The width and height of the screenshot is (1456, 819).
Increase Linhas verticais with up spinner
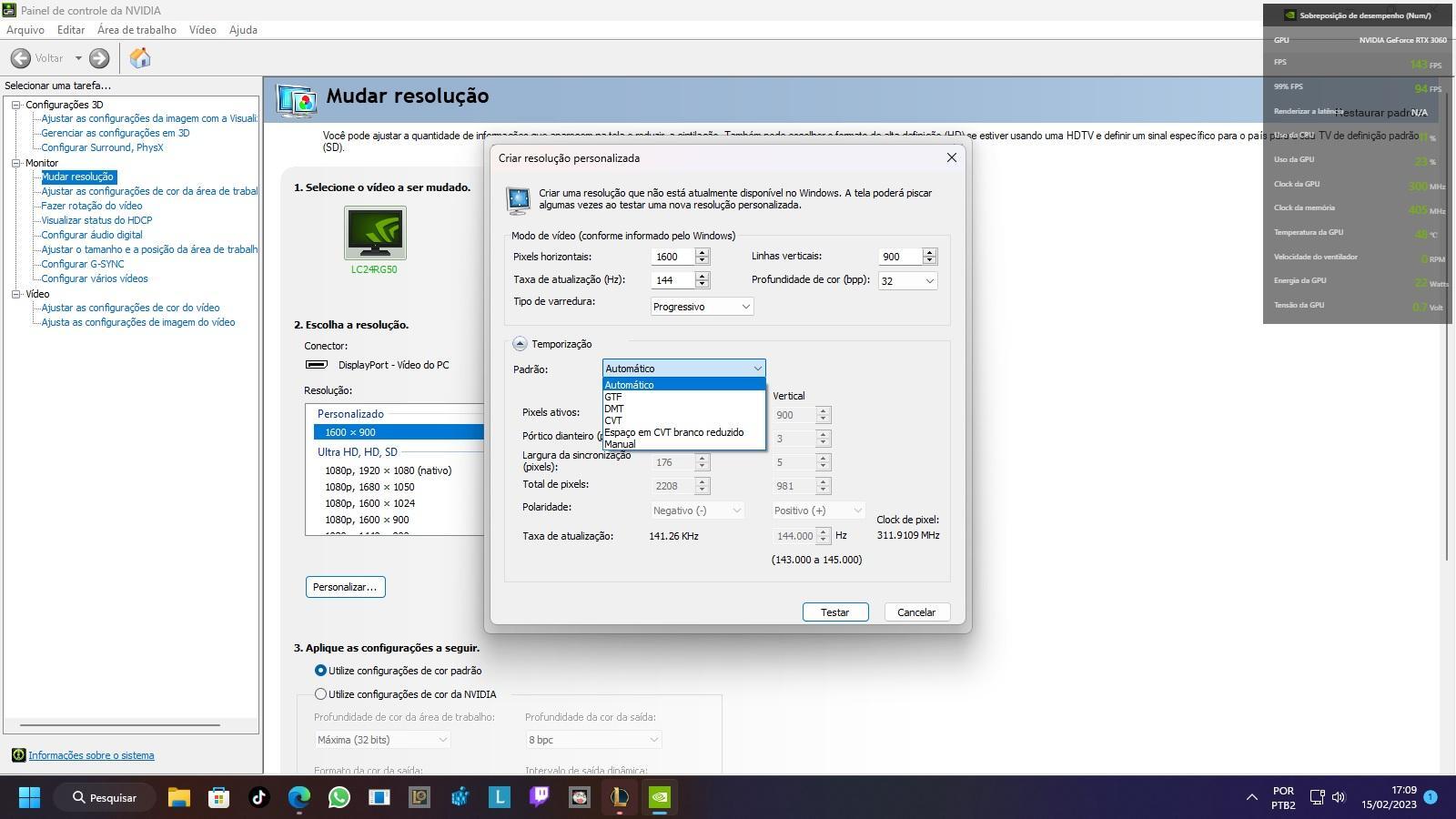pyautogui.click(x=929, y=252)
